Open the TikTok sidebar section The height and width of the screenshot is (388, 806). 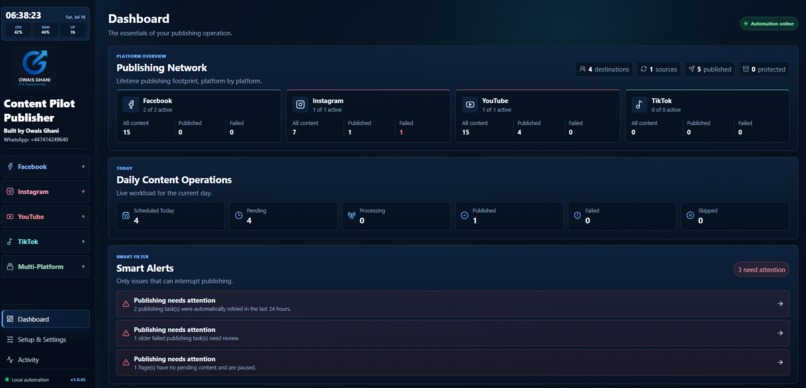pos(45,242)
